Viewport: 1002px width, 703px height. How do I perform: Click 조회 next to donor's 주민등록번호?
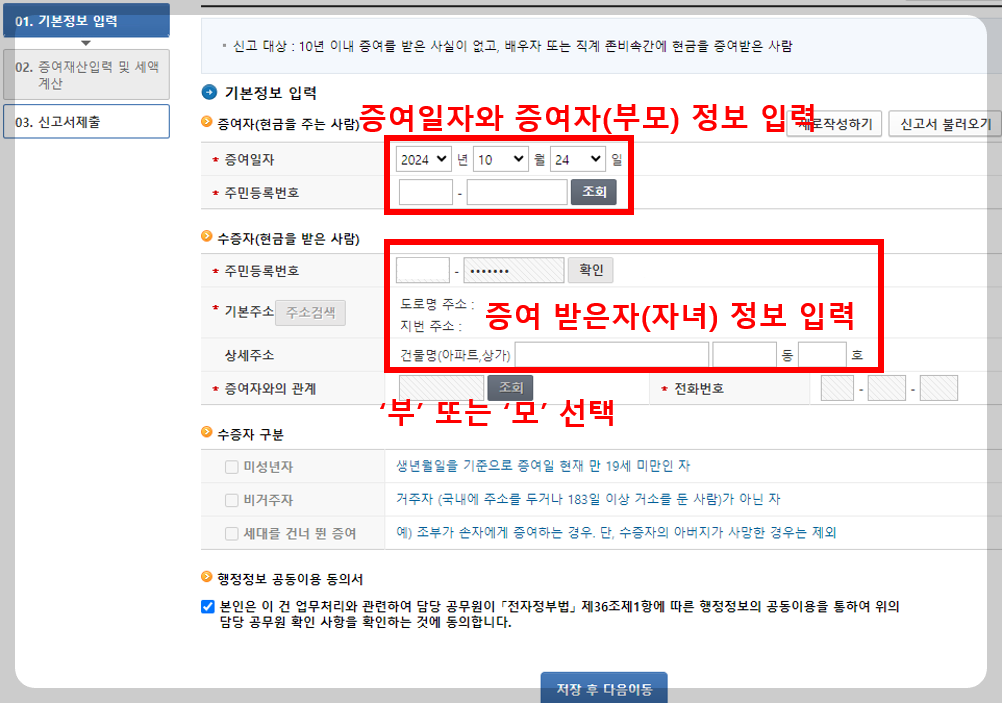[593, 192]
